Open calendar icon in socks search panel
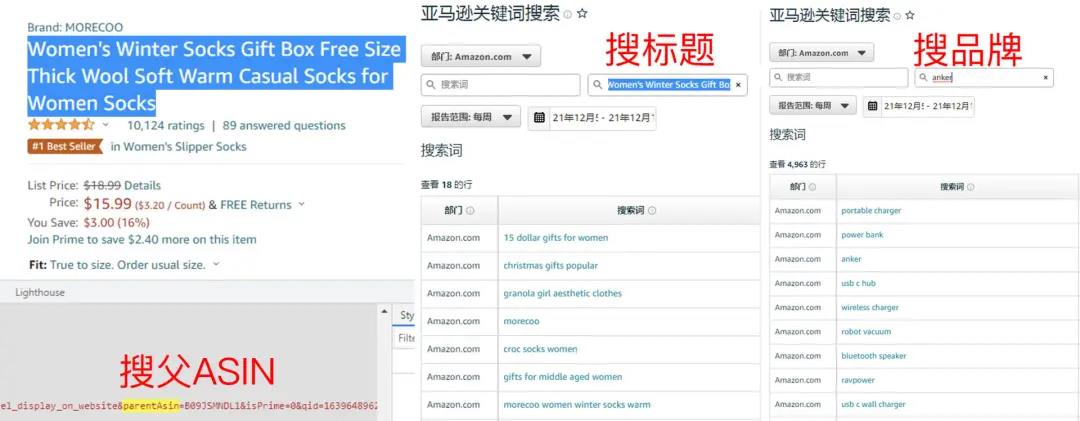 539,117
